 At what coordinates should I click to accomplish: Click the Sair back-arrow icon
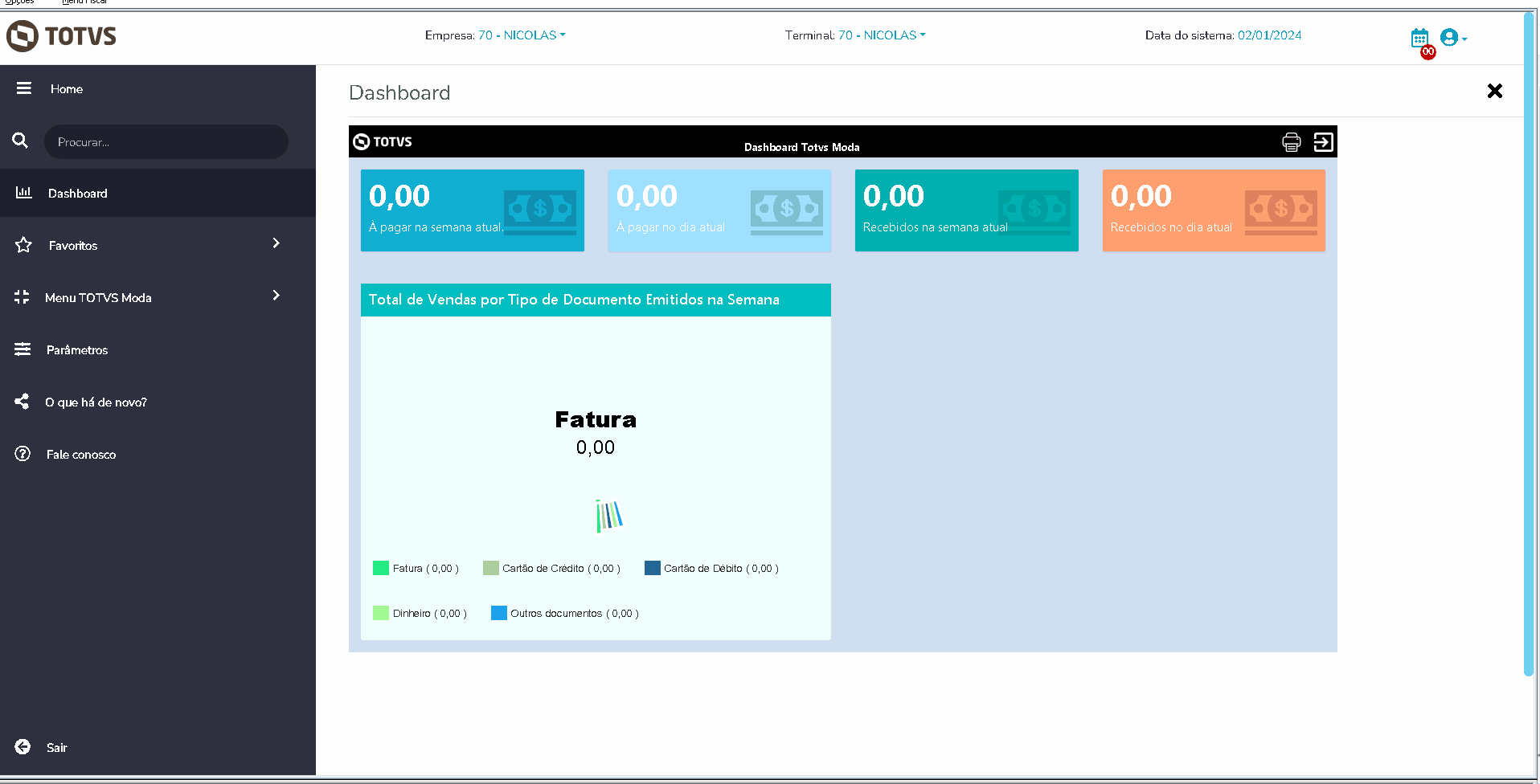(23, 747)
